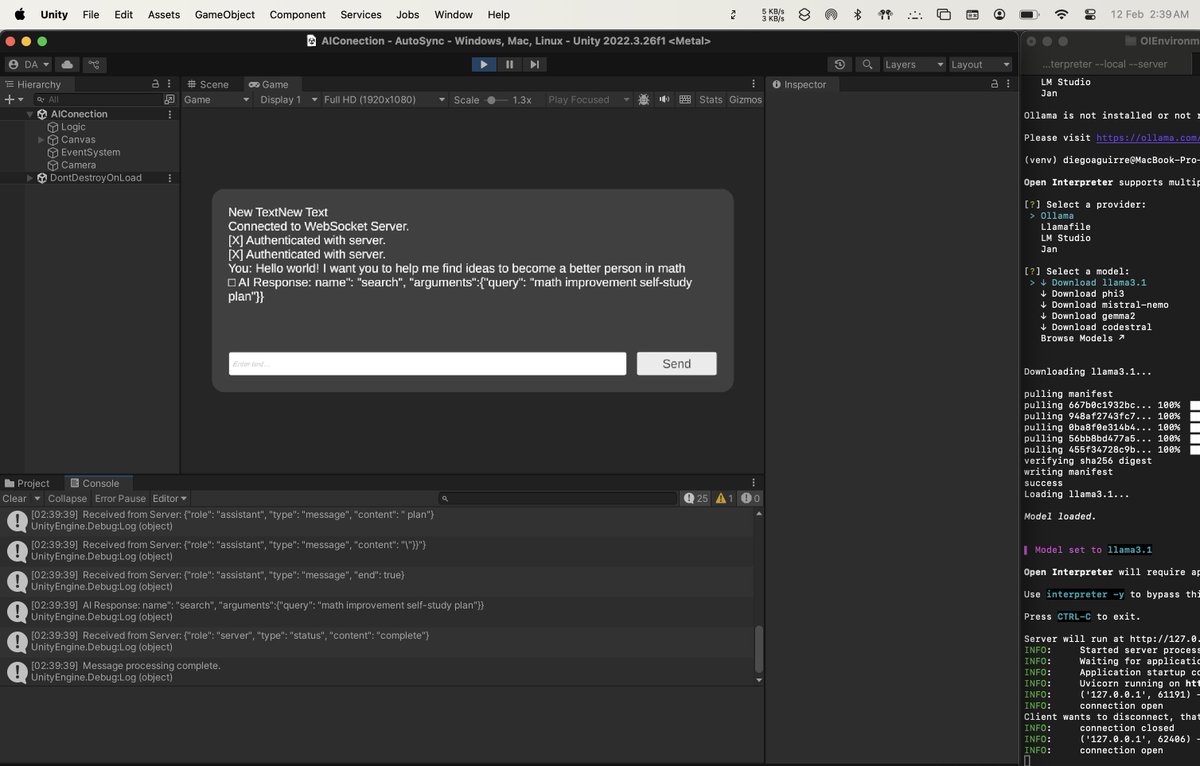Click the Console search field
The image size is (1200, 766).
point(558,498)
